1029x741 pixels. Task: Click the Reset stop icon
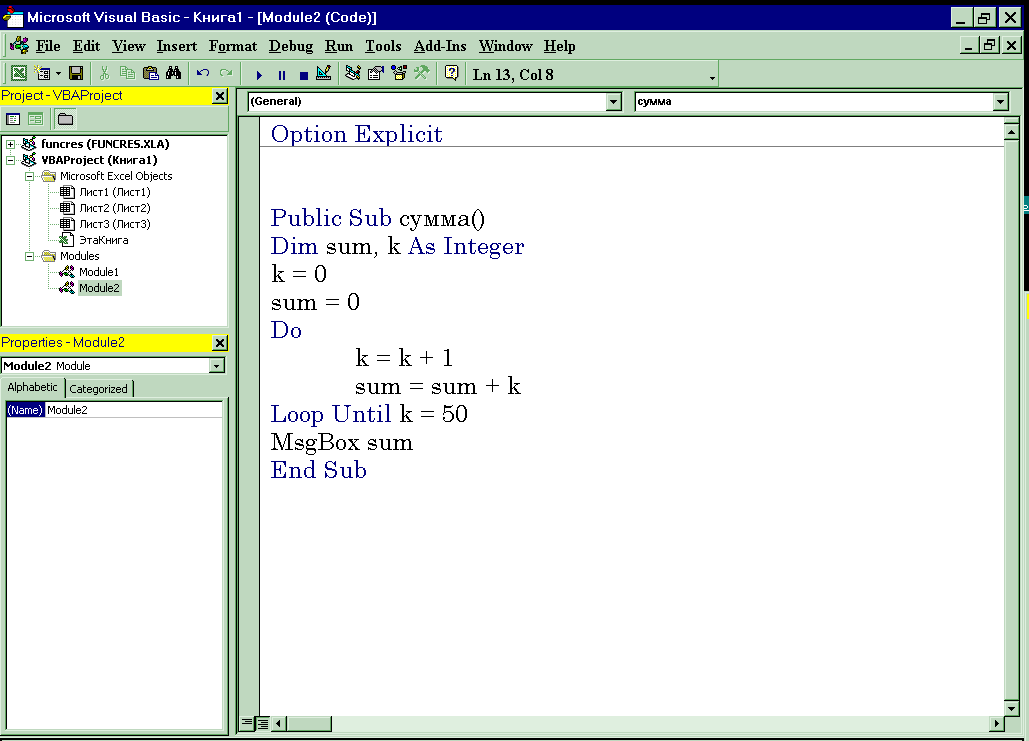click(x=304, y=75)
